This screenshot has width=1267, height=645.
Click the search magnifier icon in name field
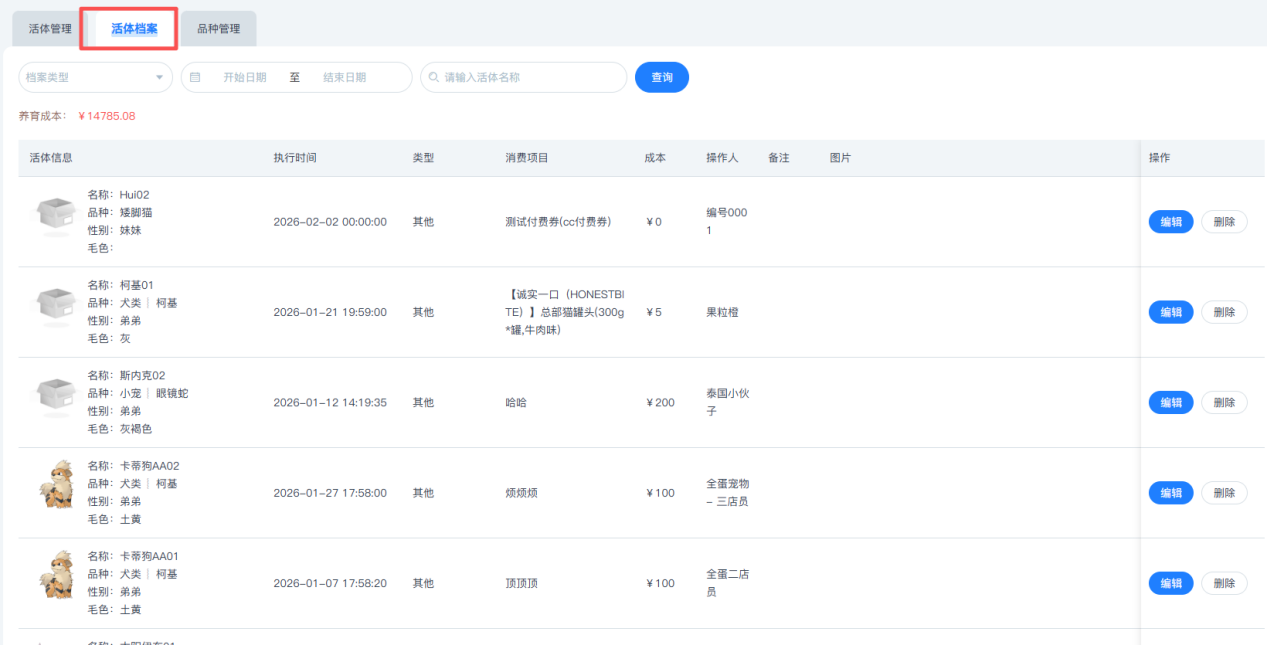(x=434, y=78)
